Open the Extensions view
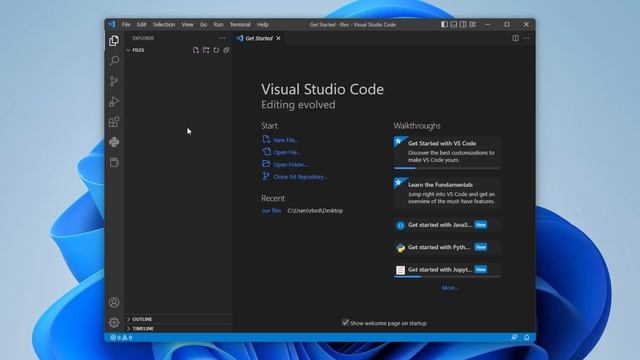 tap(114, 122)
